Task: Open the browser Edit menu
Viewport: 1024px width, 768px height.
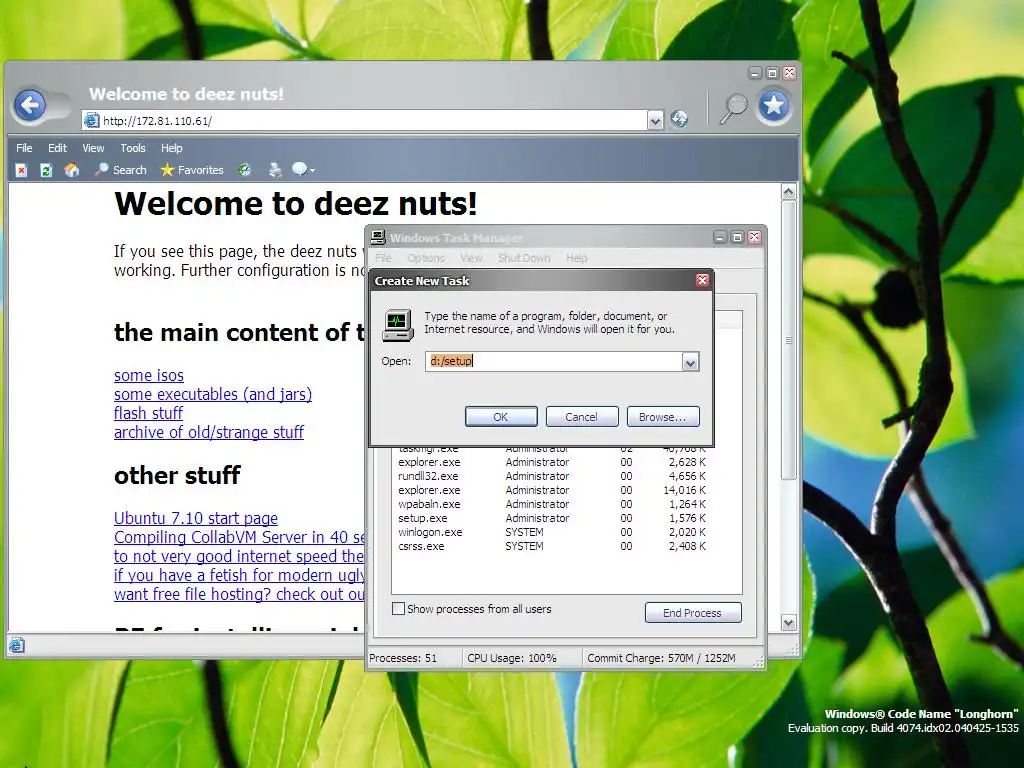Action: click(x=57, y=148)
